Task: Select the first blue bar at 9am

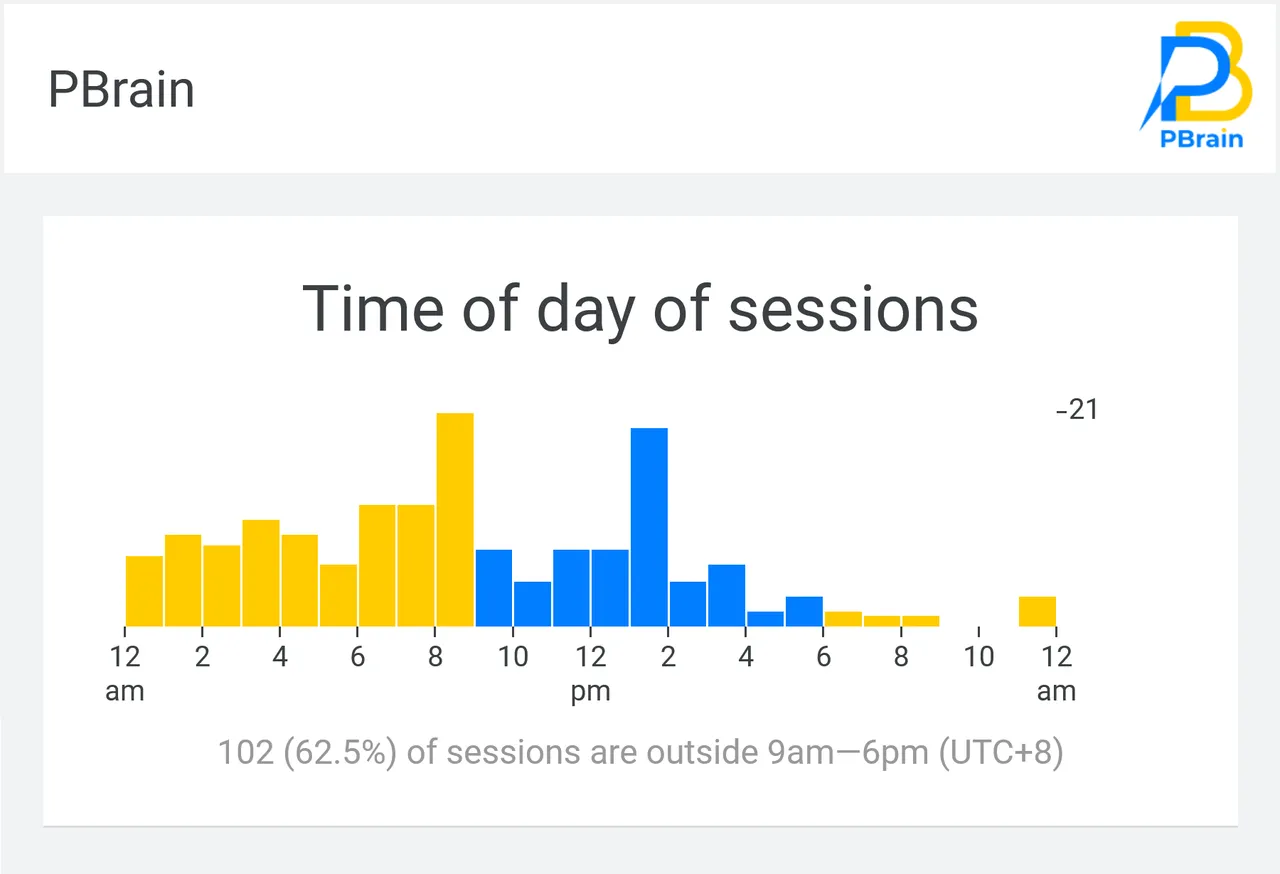Action: 494,588
